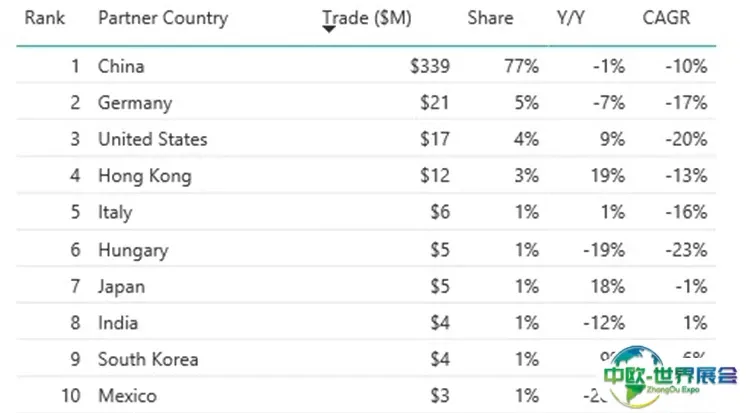
Task: Select the Hong Kong row
Action: pos(144,176)
